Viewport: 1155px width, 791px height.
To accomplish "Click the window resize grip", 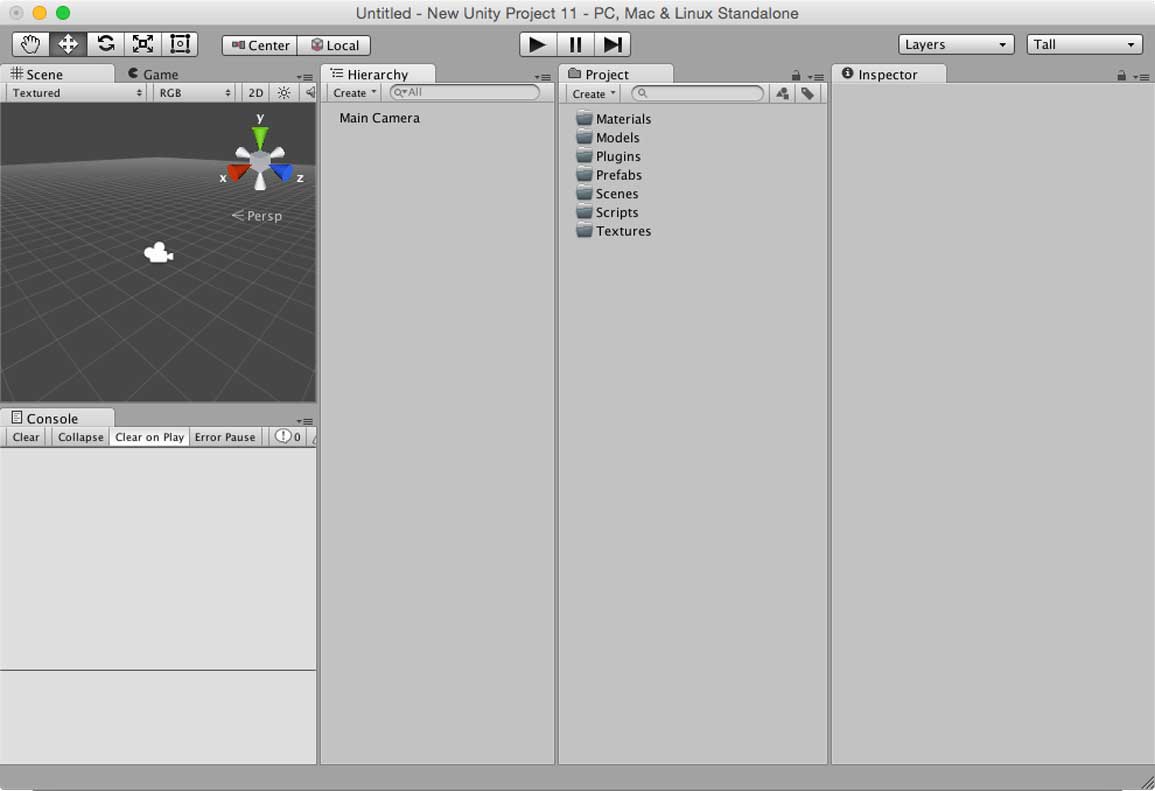I will [1146, 781].
